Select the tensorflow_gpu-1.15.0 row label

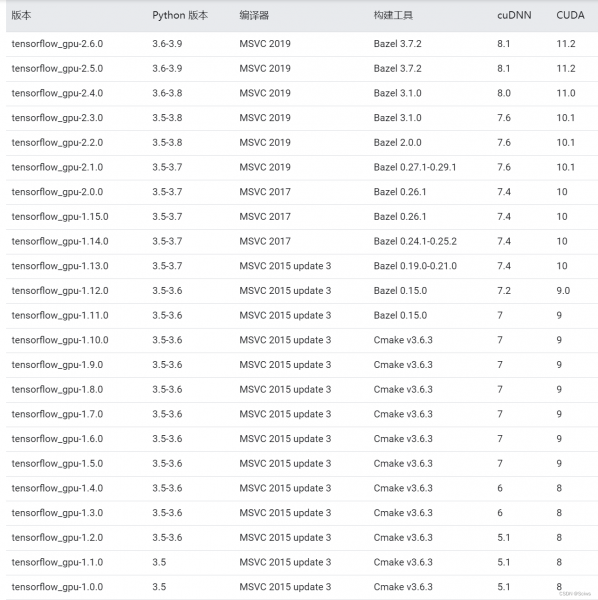(60, 217)
